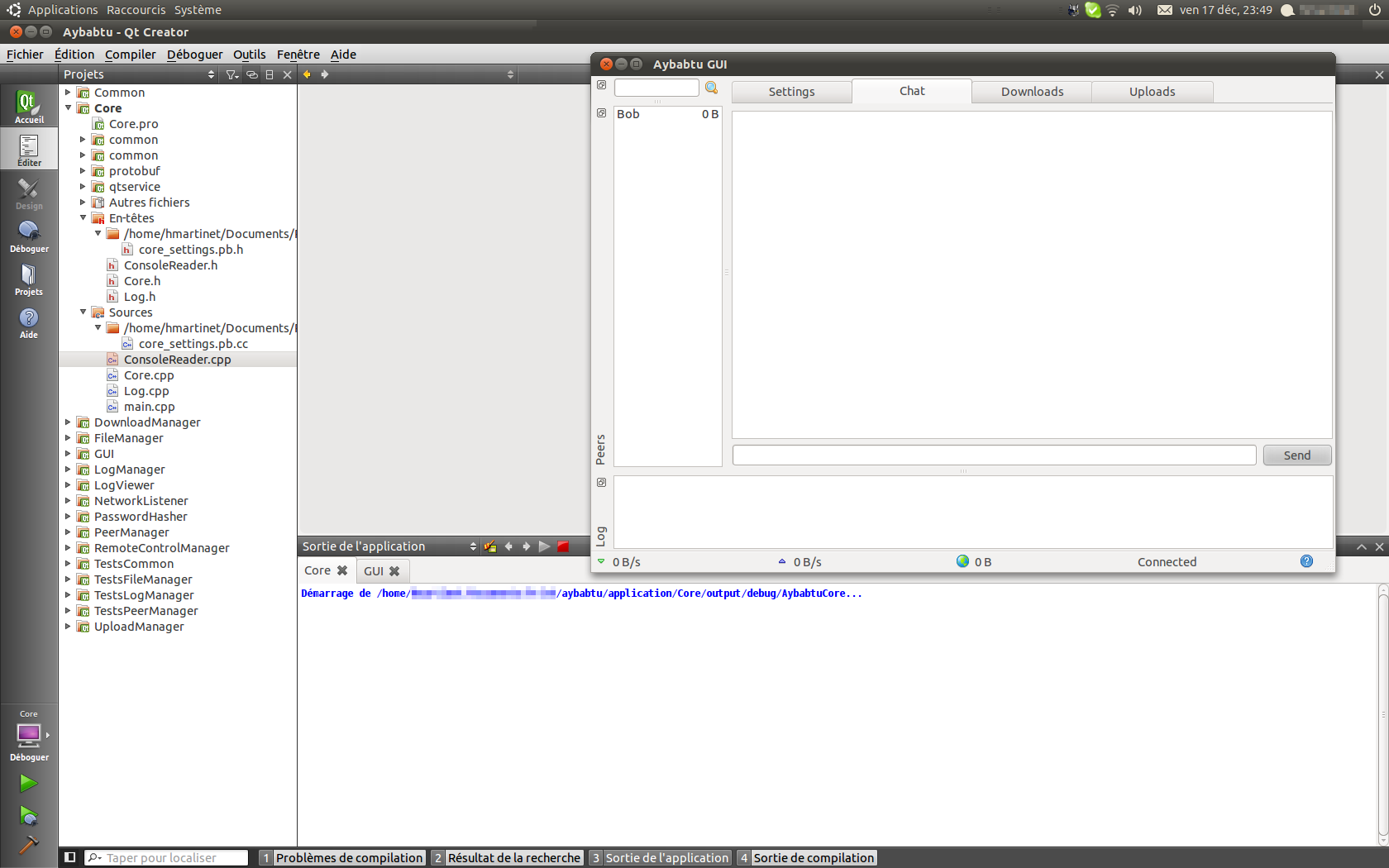Open Sortie de compilation pane
The width and height of the screenshot is (1389, 868).
click(x=807, y=858)
